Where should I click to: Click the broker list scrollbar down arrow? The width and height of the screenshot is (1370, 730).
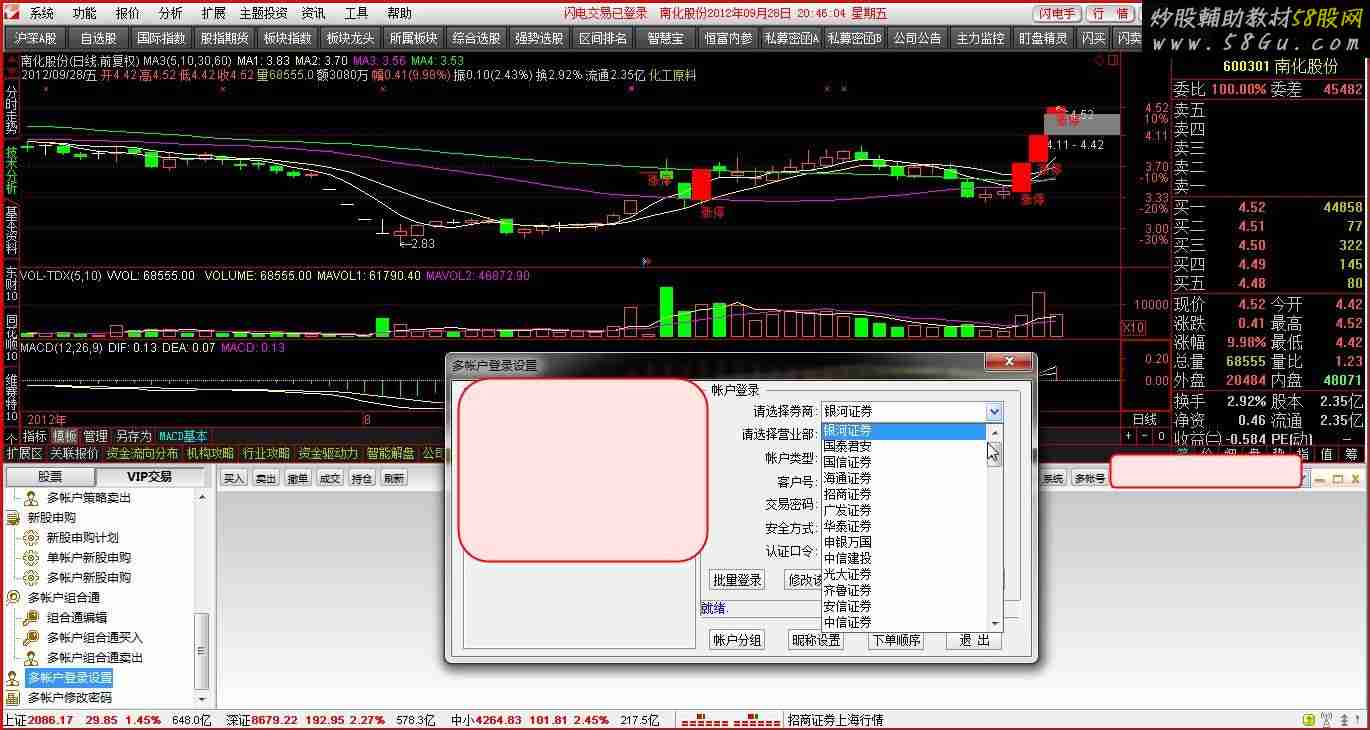[994, 622]
